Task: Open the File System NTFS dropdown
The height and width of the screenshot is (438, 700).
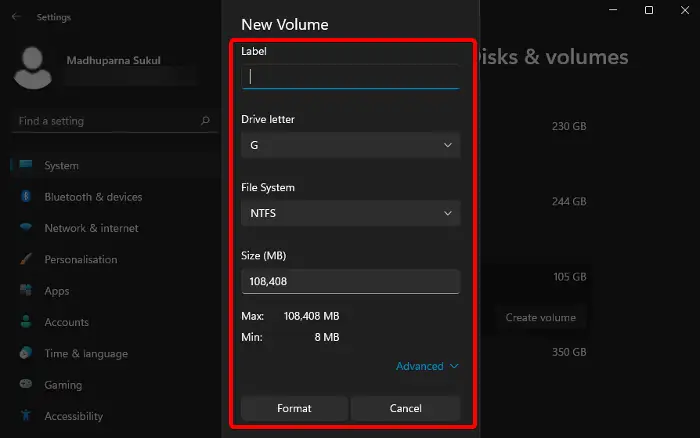Action: [350, 213]
